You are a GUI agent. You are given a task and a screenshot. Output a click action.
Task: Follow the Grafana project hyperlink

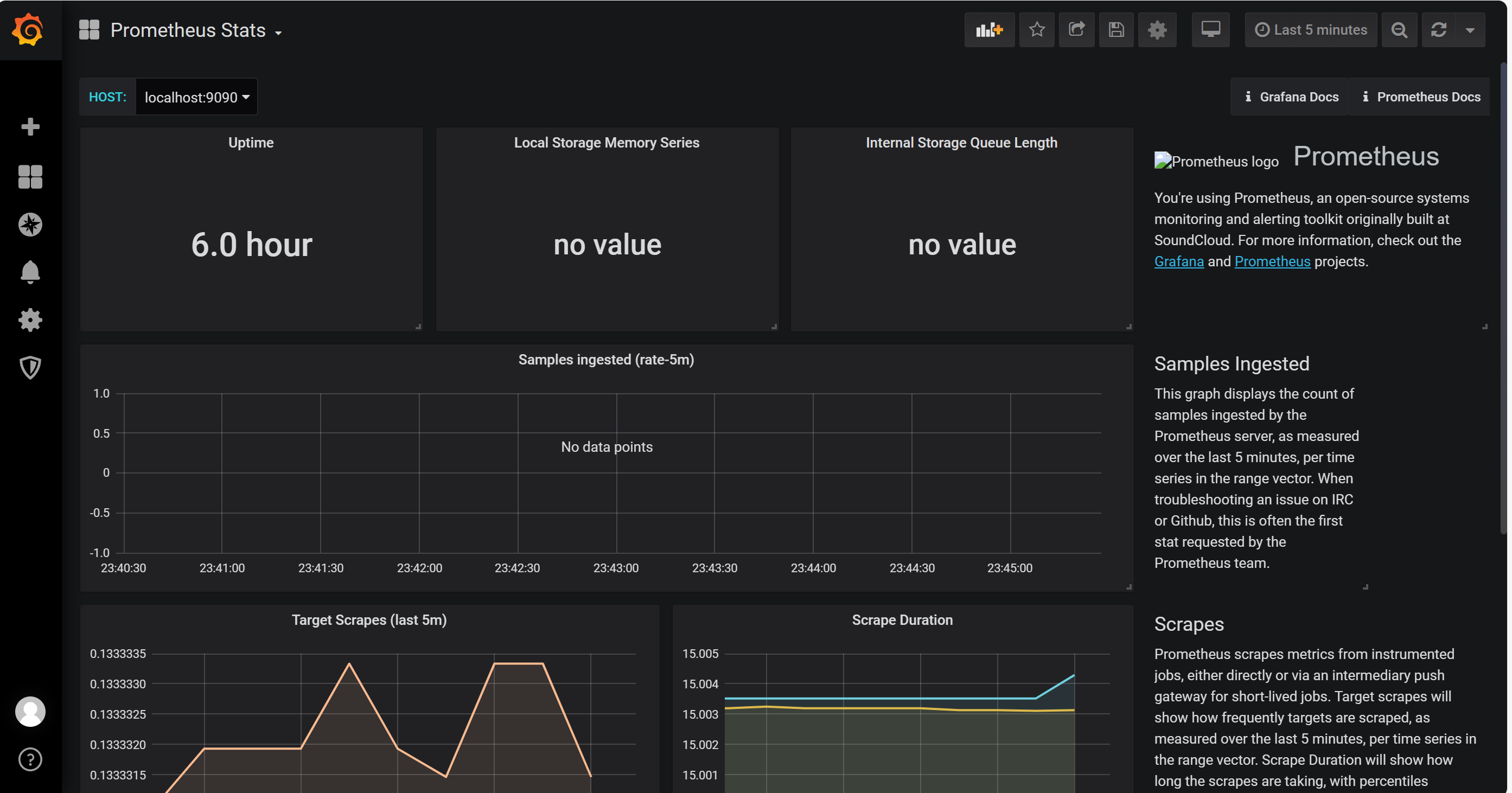(x=1178, y=262)
